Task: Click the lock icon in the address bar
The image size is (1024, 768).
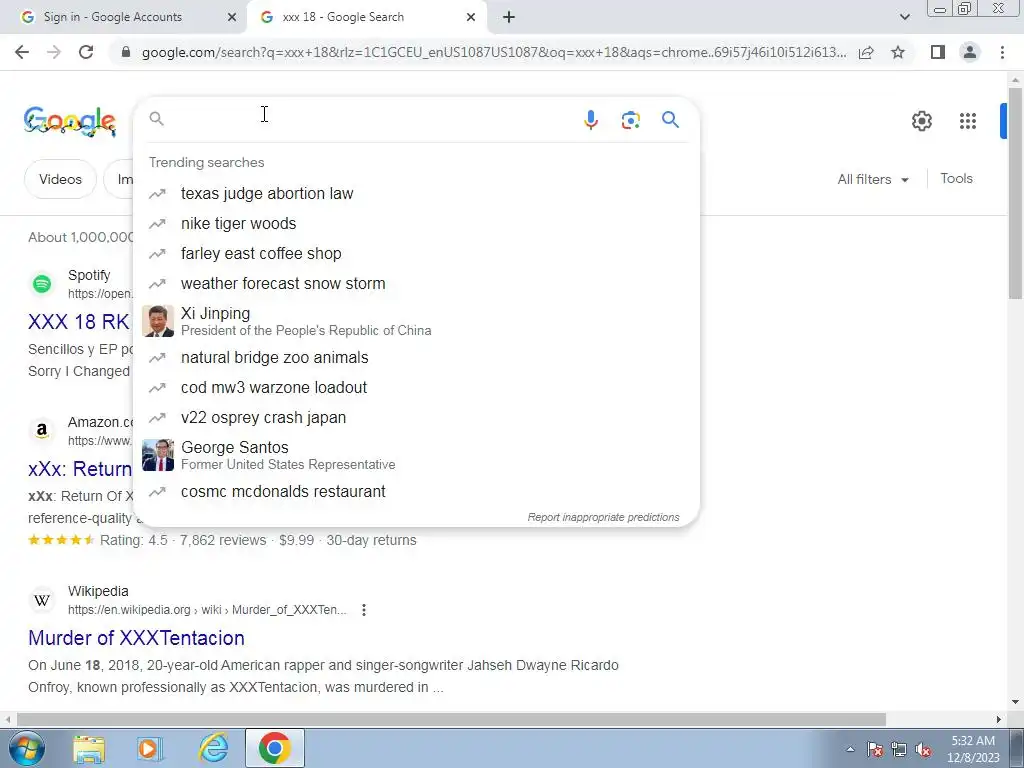Action: pos(126,52)
